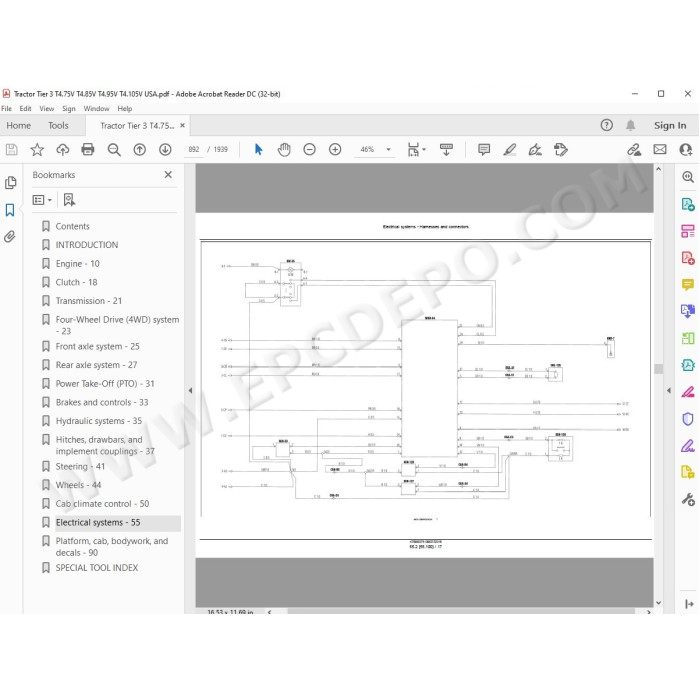Click the page number field showing 892
Screen dimensions: 700x700
194,150
